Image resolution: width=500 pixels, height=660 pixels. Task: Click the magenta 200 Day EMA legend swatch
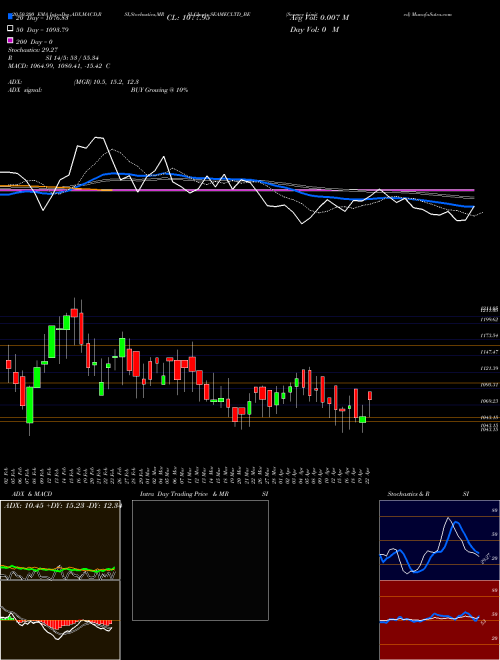(10, 41)
